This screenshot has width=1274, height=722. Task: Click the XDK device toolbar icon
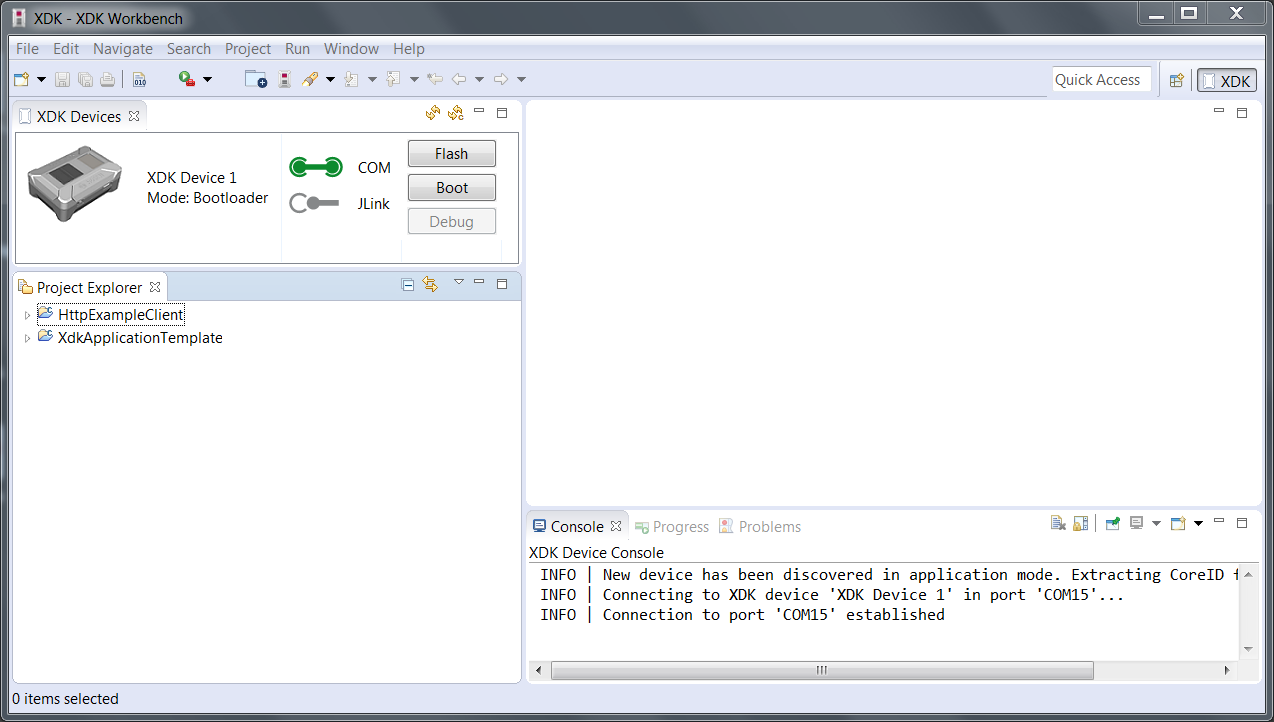(x=285, y=79)
